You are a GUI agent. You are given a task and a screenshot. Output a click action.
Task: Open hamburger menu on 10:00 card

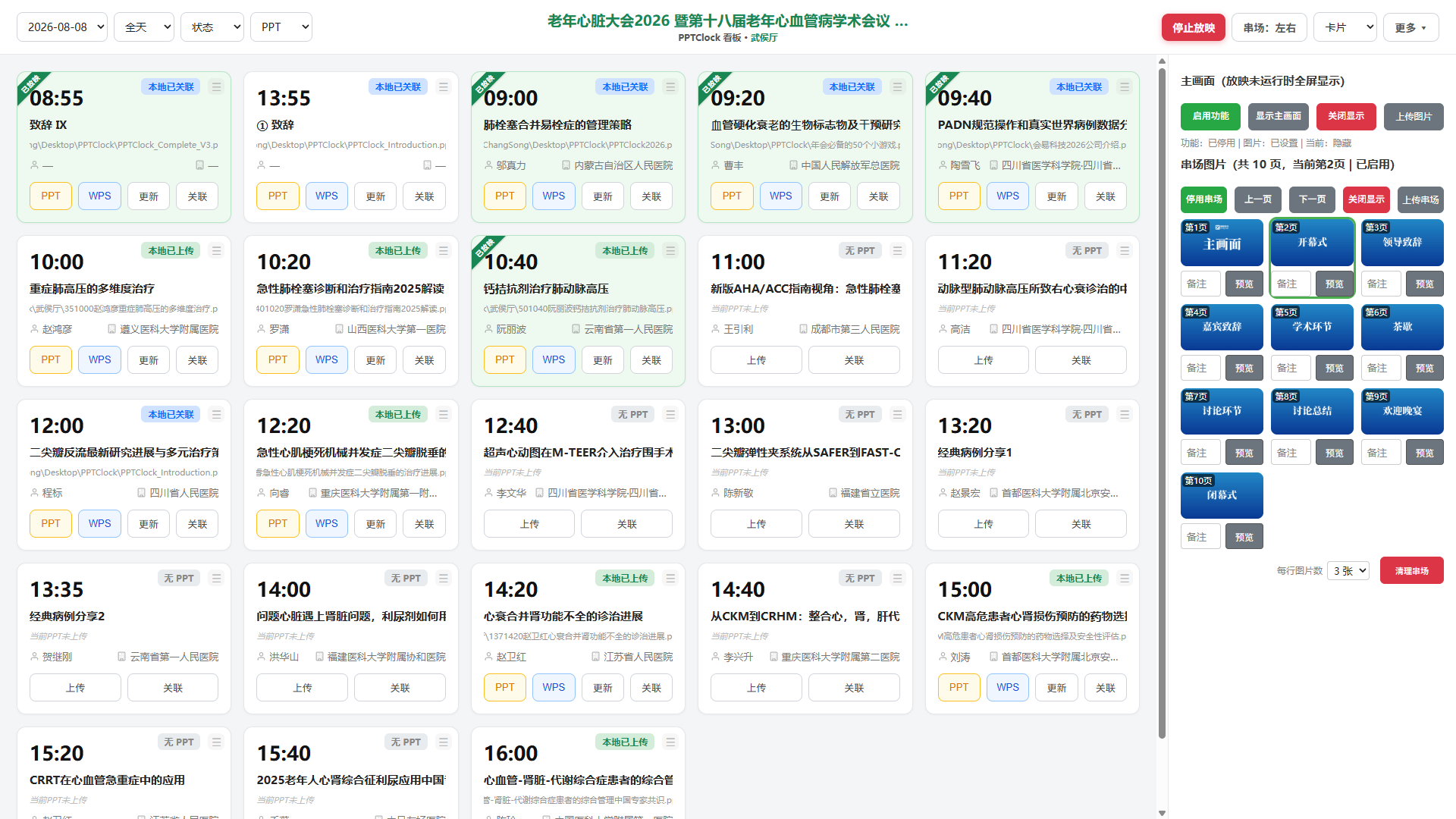pyautogui.click(x=216, y=251)
